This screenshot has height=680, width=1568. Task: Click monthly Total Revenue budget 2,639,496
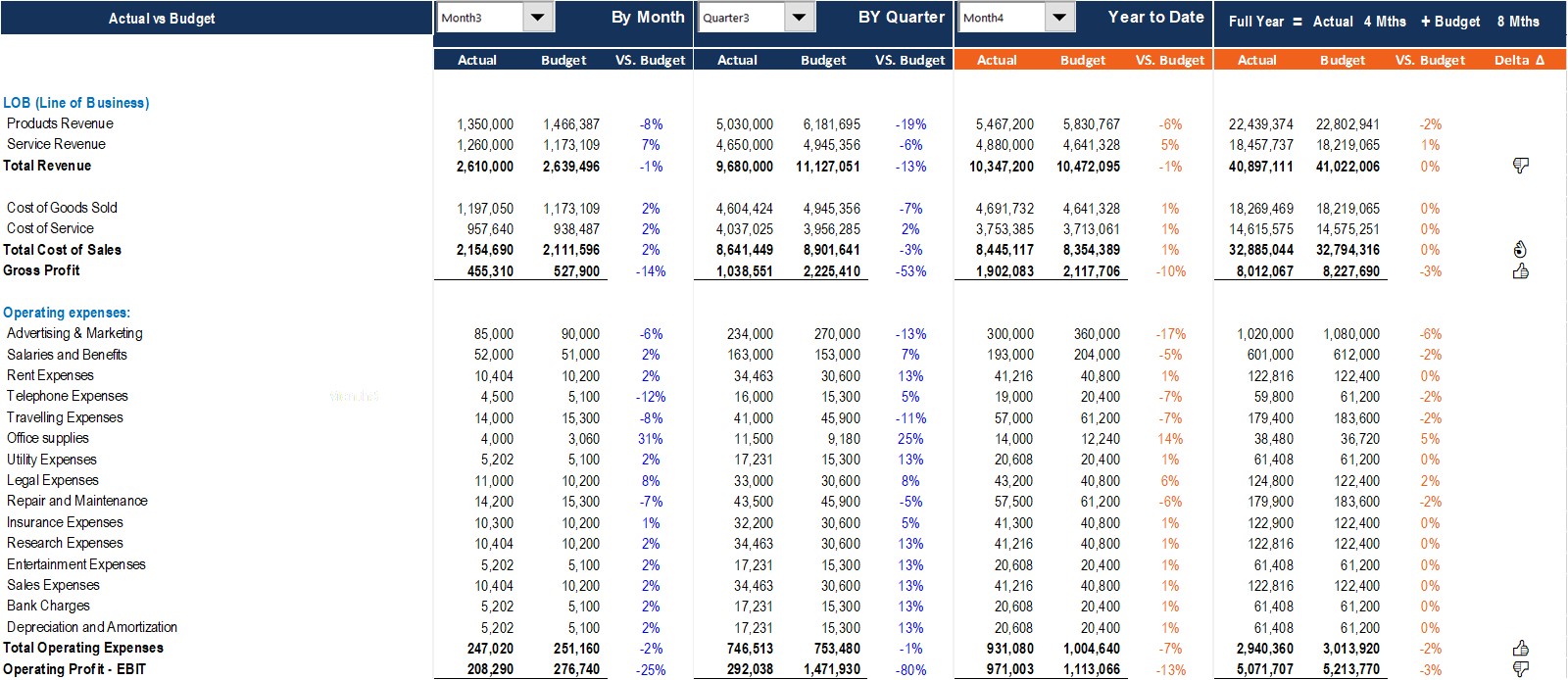[x=571, y=167]
